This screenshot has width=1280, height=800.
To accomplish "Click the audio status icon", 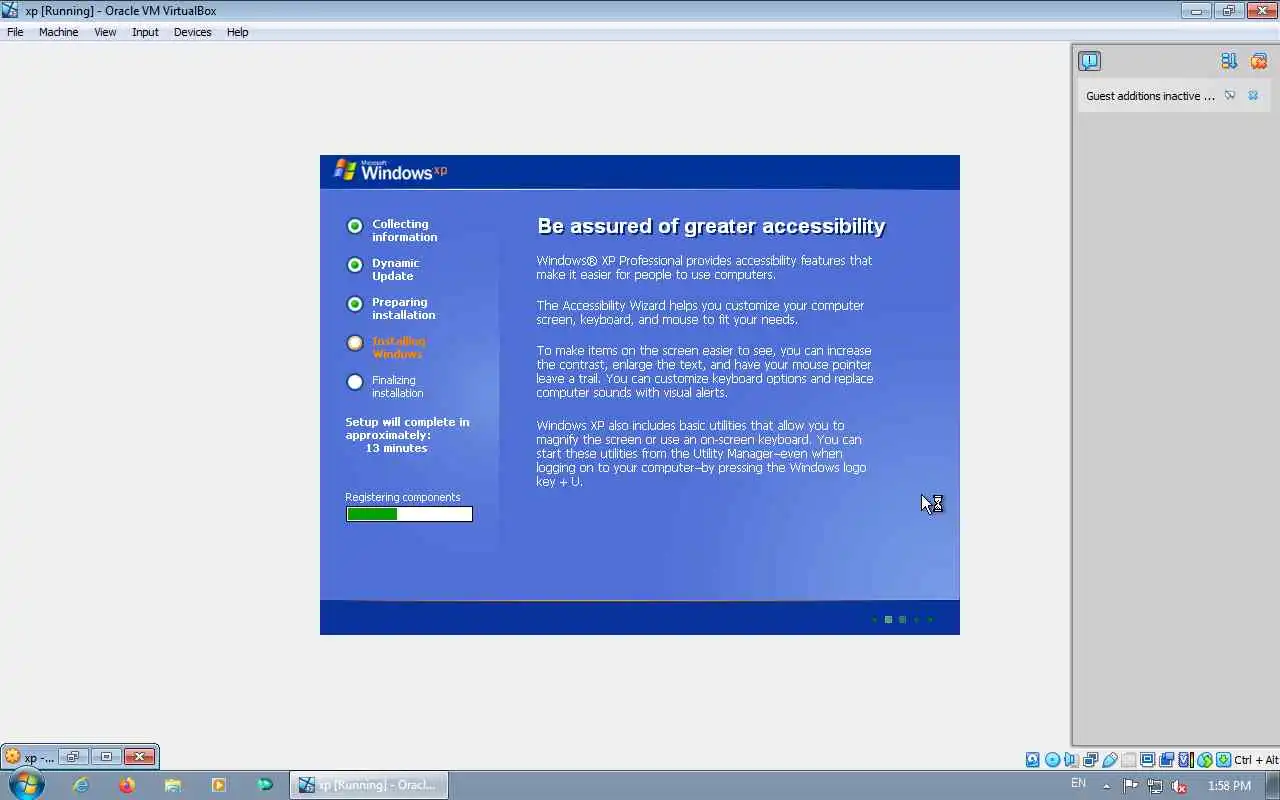I will 1070,760.
